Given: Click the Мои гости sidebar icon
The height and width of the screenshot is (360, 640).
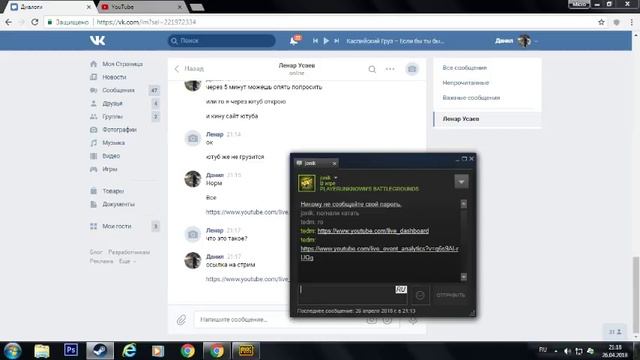Looking at the screenshot, I should click(x=93, y=226).
